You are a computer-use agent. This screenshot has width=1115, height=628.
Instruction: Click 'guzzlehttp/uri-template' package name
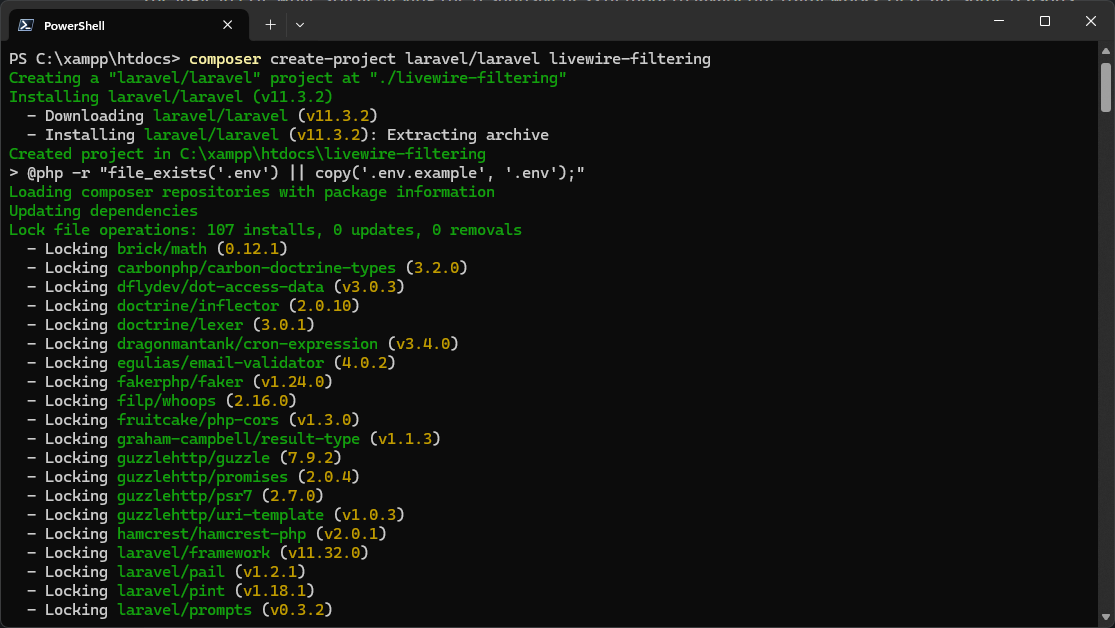pos(220,515)
